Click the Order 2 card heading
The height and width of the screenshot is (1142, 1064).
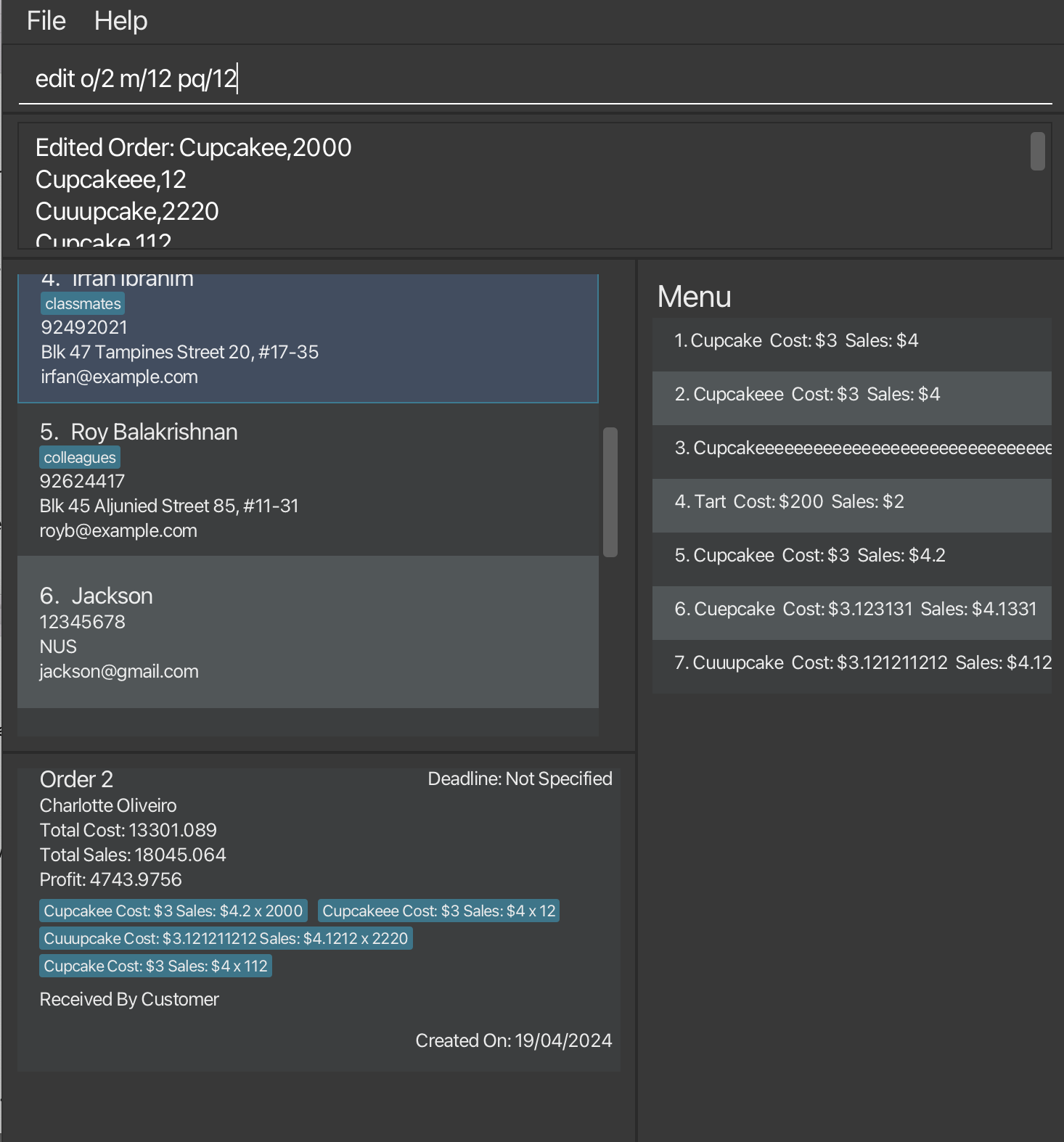77,779
